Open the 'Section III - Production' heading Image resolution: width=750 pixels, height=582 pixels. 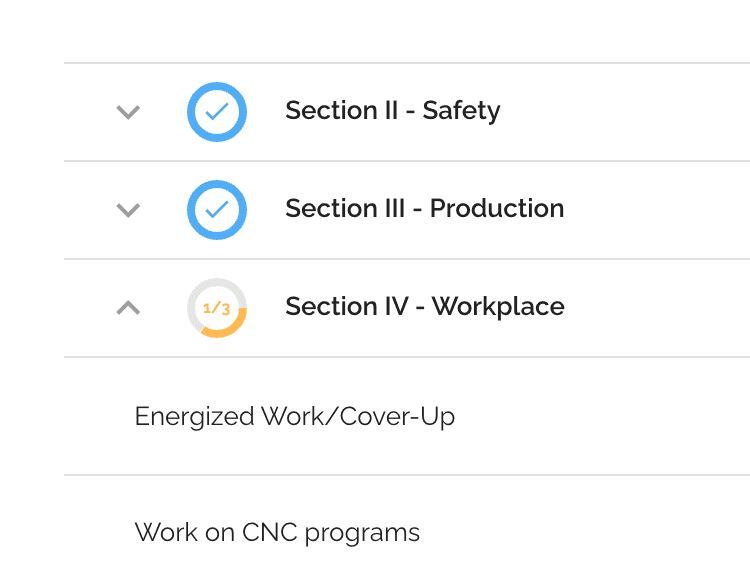tap(424, 209)
